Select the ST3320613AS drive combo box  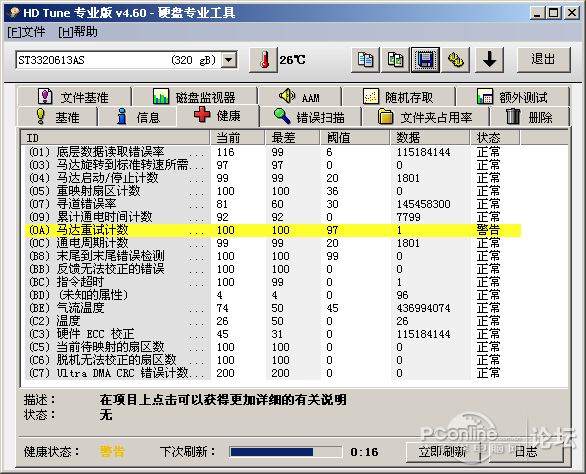tap(126, 60)
